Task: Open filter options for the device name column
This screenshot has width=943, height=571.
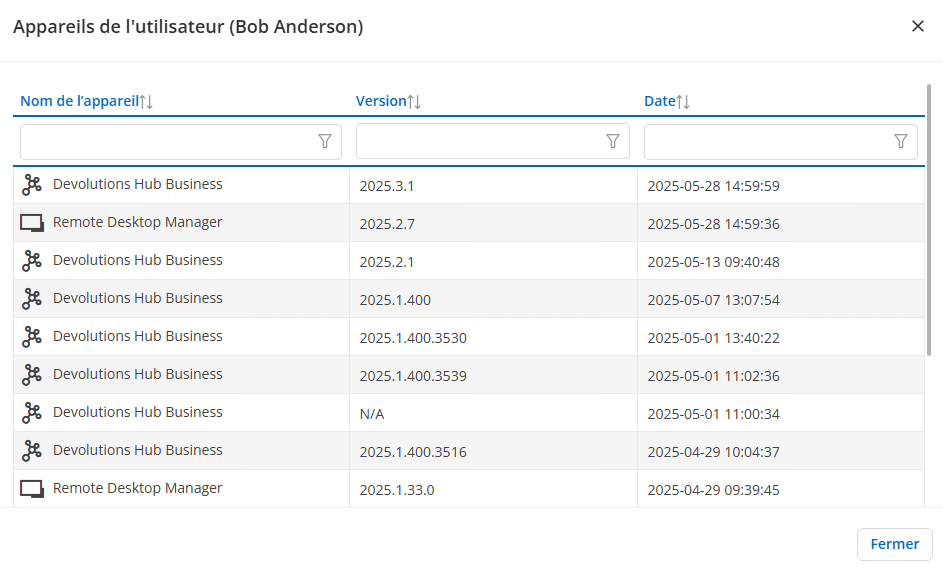Action: pos(325,141)
